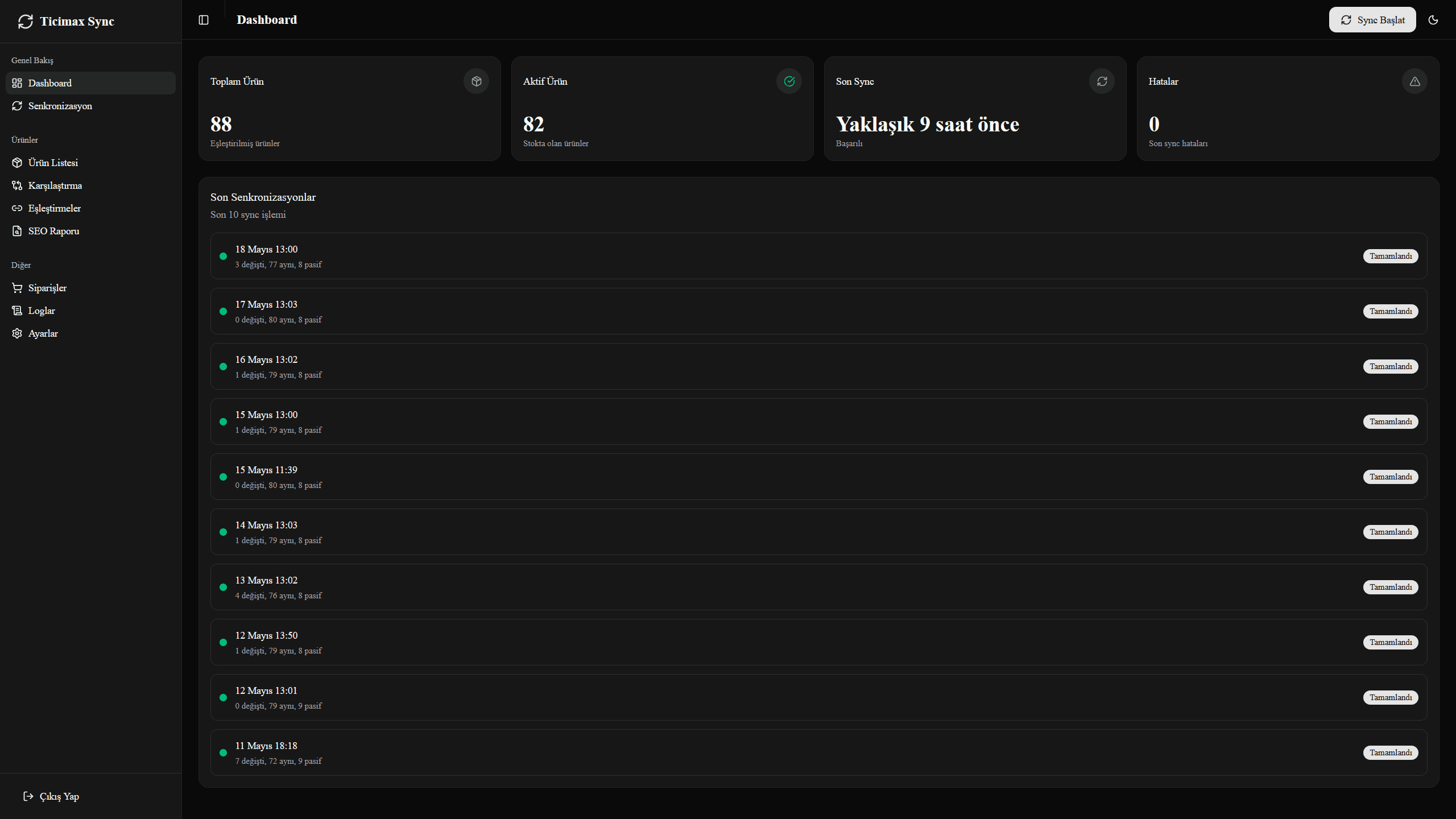Toggle the sidebar panel icon
The width and height of the screenshot is (1456, 819).
(204, 20)
